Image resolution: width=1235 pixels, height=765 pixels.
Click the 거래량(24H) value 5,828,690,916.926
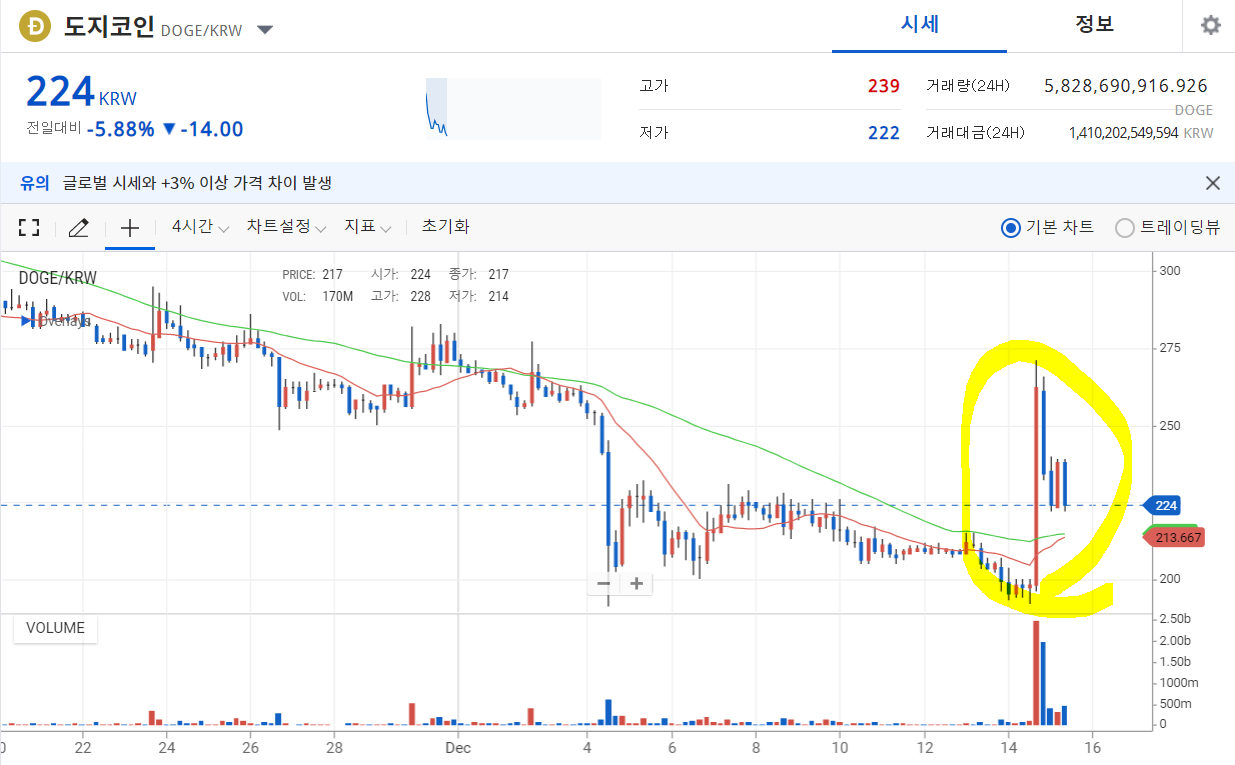[x=1125, y=86]
